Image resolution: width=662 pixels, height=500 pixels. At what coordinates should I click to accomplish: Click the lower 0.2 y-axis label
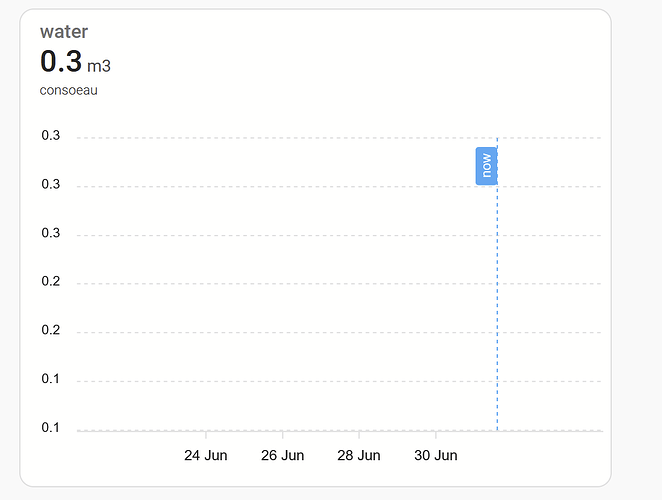click(x=51, y=331)
